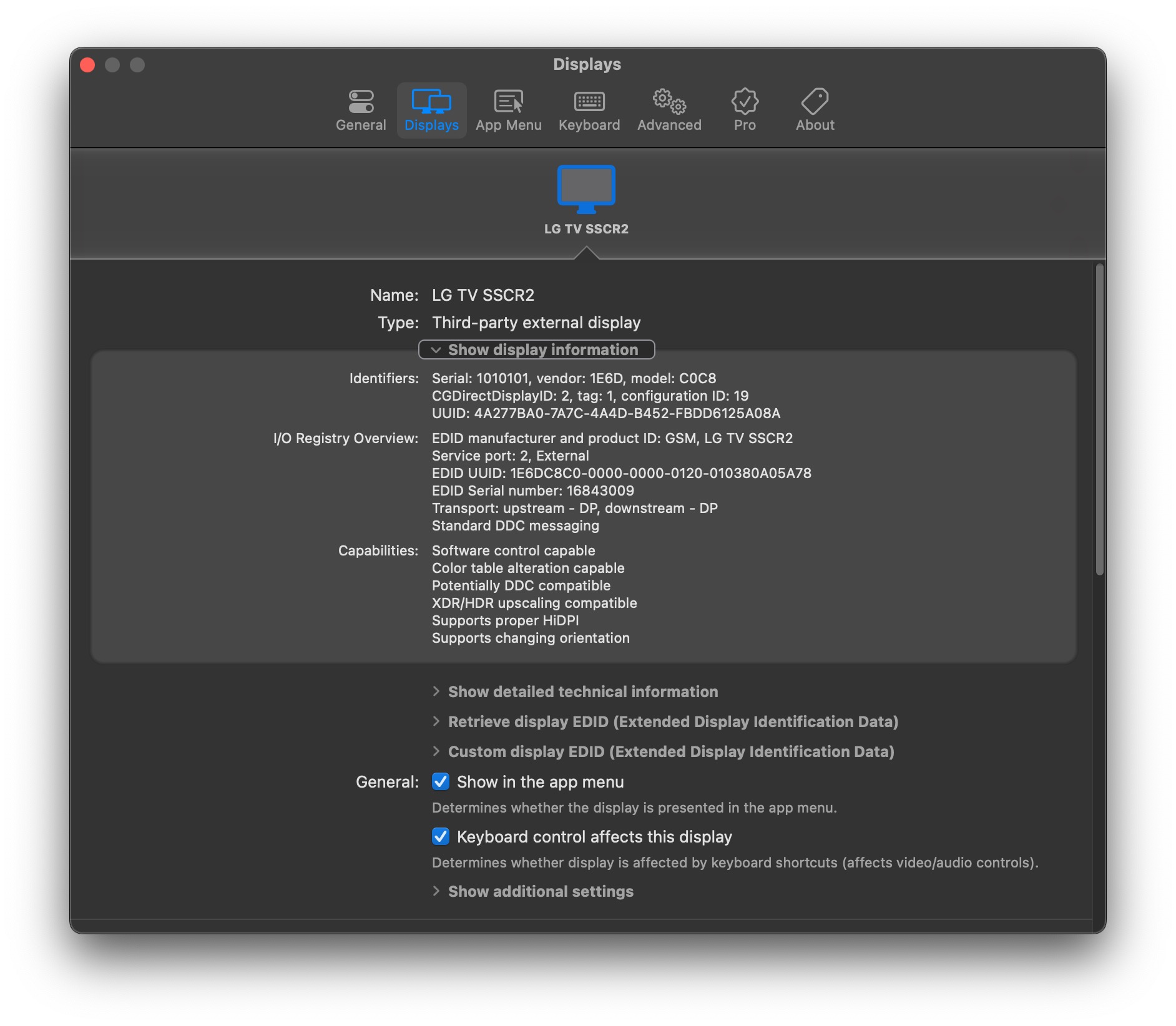Image resolution: width=1176 pixels, height=1026 pixels.
Task: Switch to the Keyboard tab
Action: click(x=589, y=110)
